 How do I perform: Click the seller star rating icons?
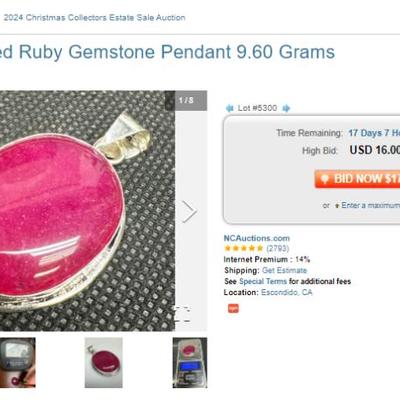[244, 248]
